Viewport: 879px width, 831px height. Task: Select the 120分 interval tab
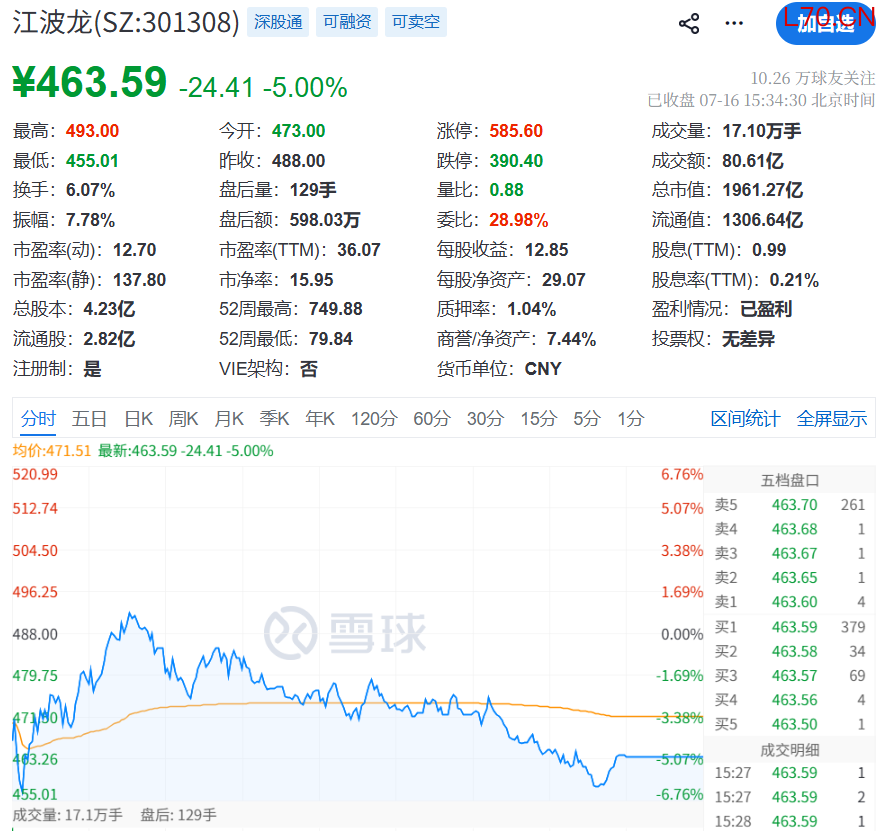[x=374, y=419]
